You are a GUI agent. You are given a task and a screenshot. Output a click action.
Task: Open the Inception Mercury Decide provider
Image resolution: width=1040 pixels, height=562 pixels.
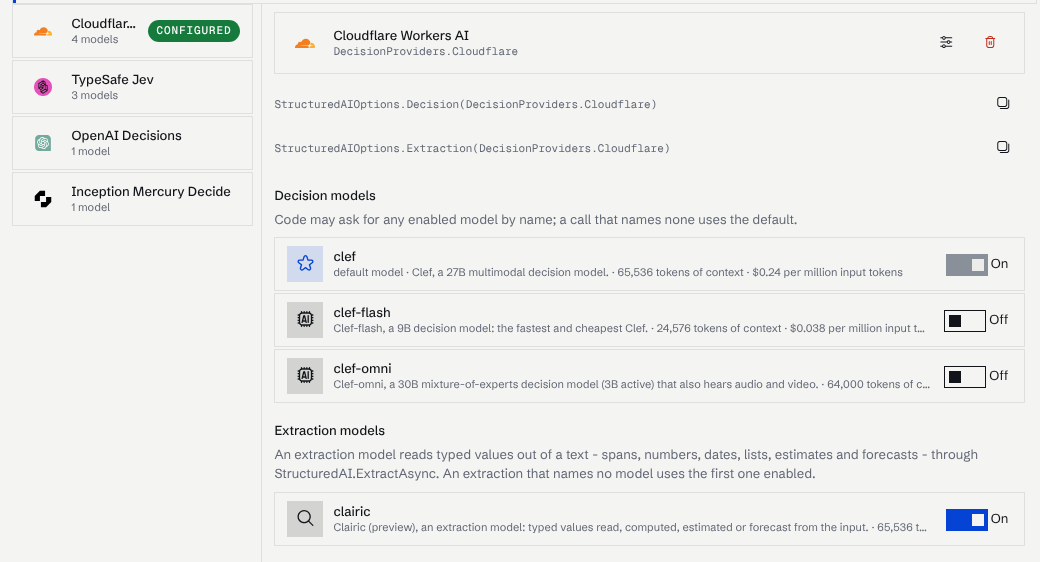pos(133,199)
